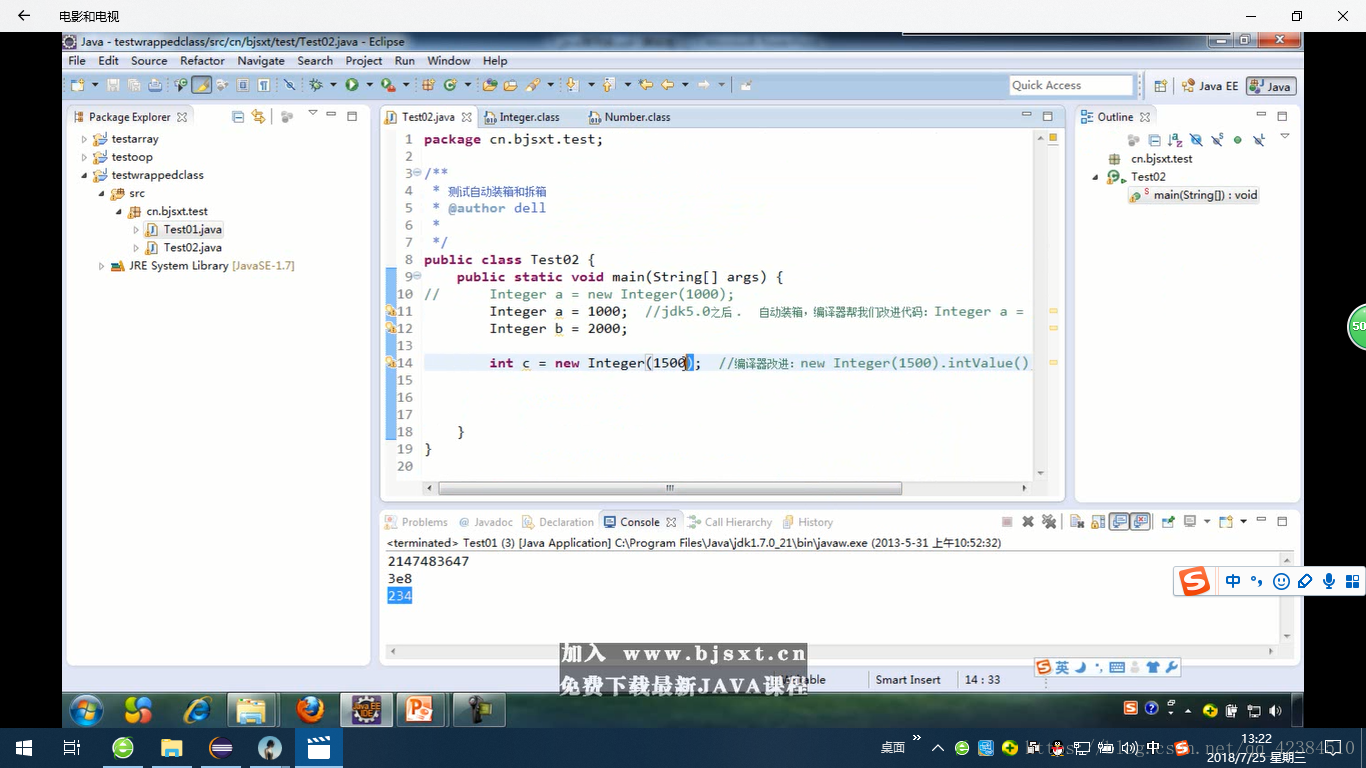Switch to the Integer.class editor tab
1366x768 pixels.
(x=522, y=117)
